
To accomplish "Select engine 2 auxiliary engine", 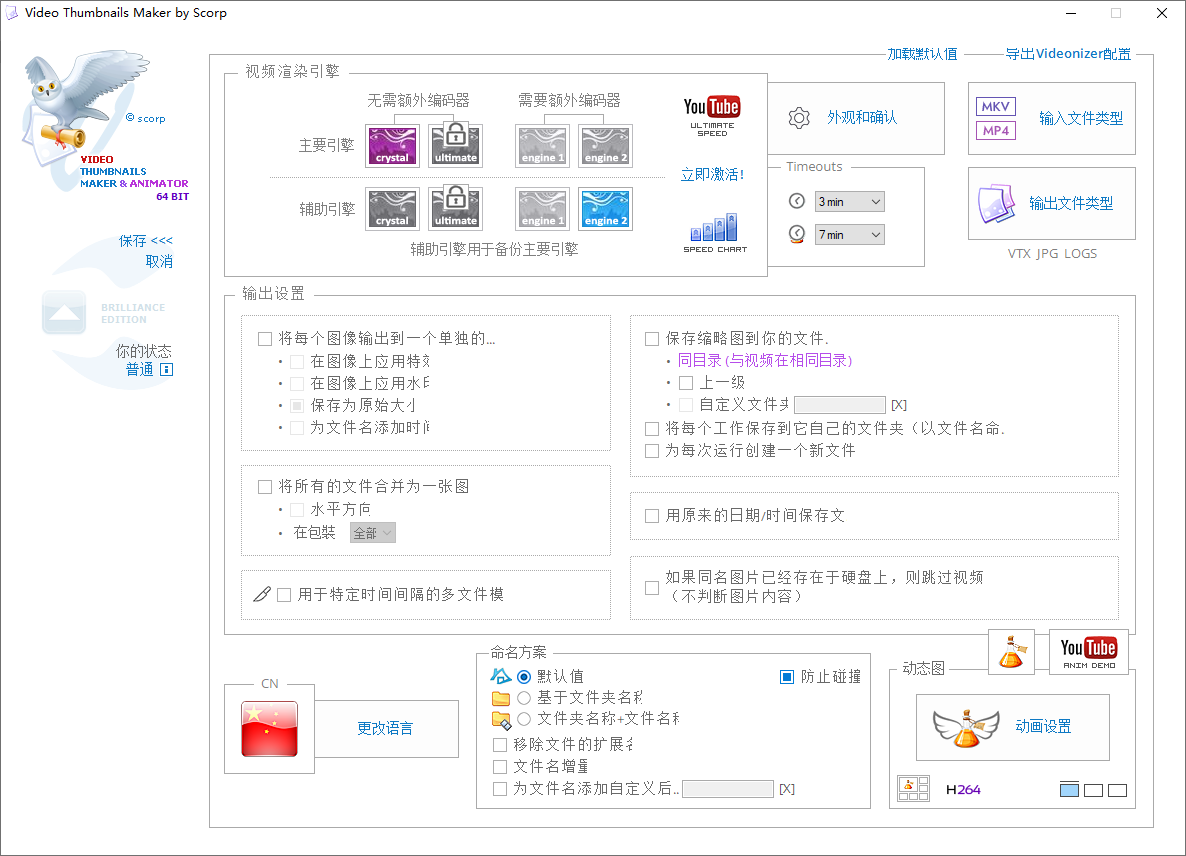I will (x=605, y=208).
